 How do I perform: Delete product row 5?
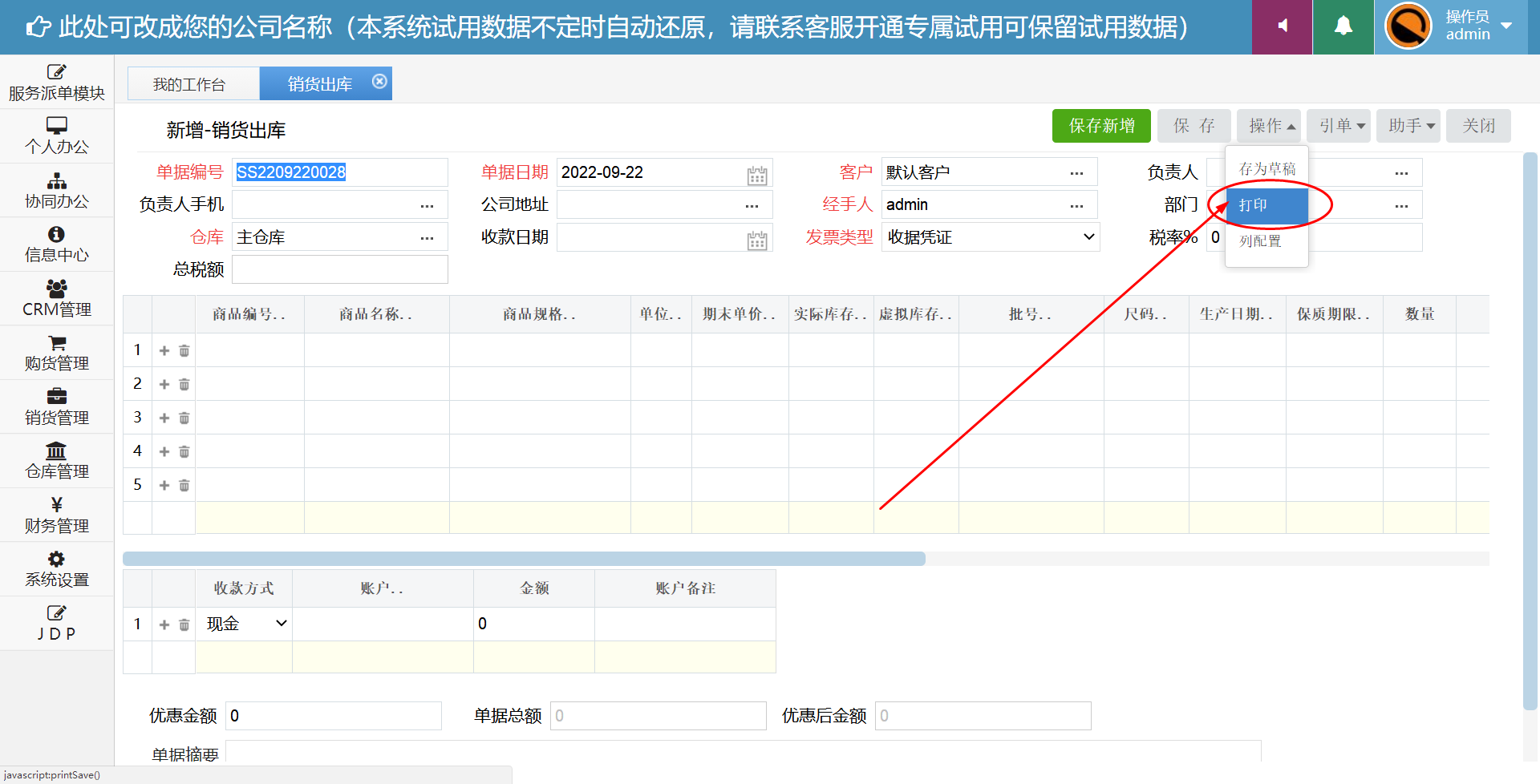[x=184, y=485]
